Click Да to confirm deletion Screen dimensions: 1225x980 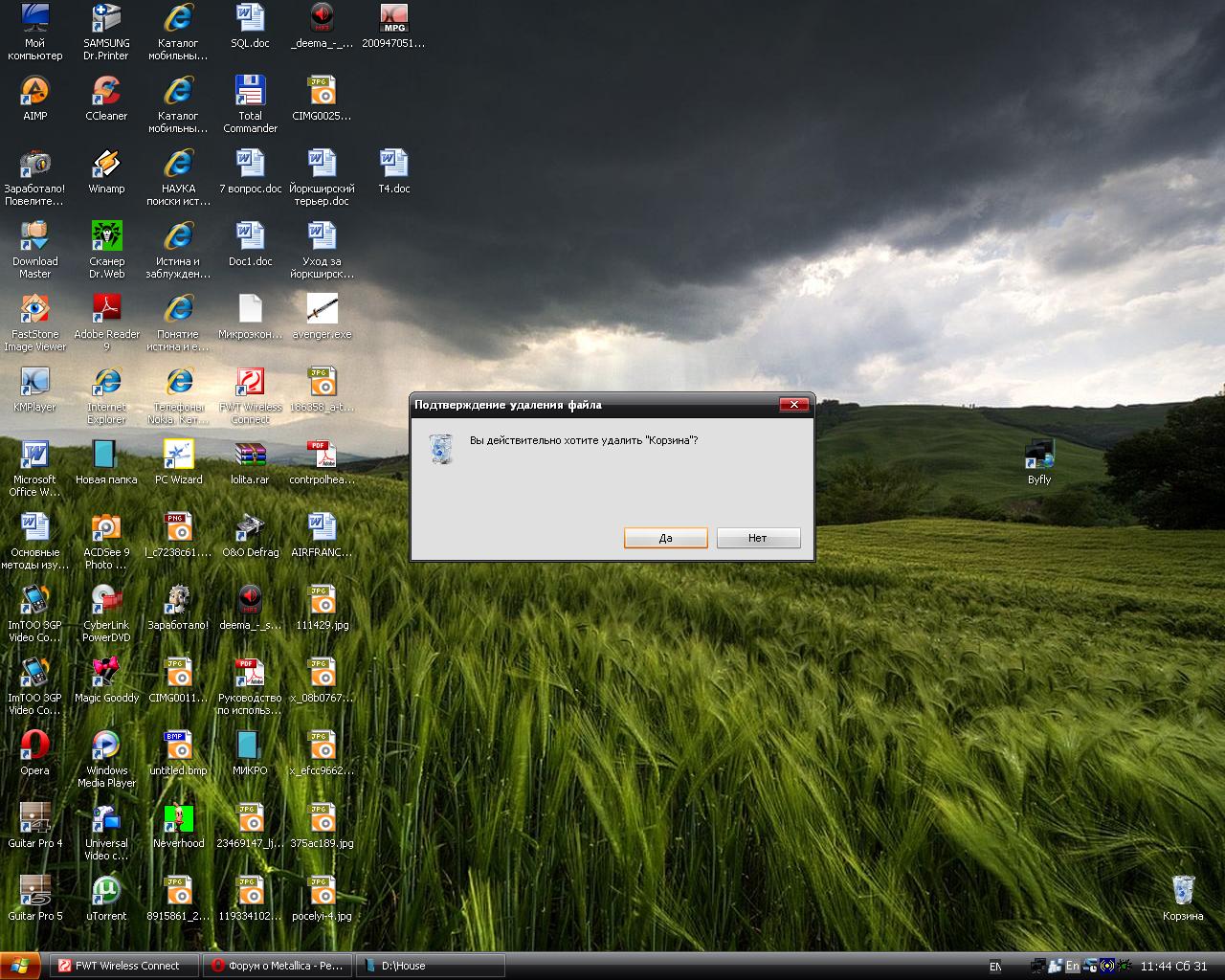(665, 538)
